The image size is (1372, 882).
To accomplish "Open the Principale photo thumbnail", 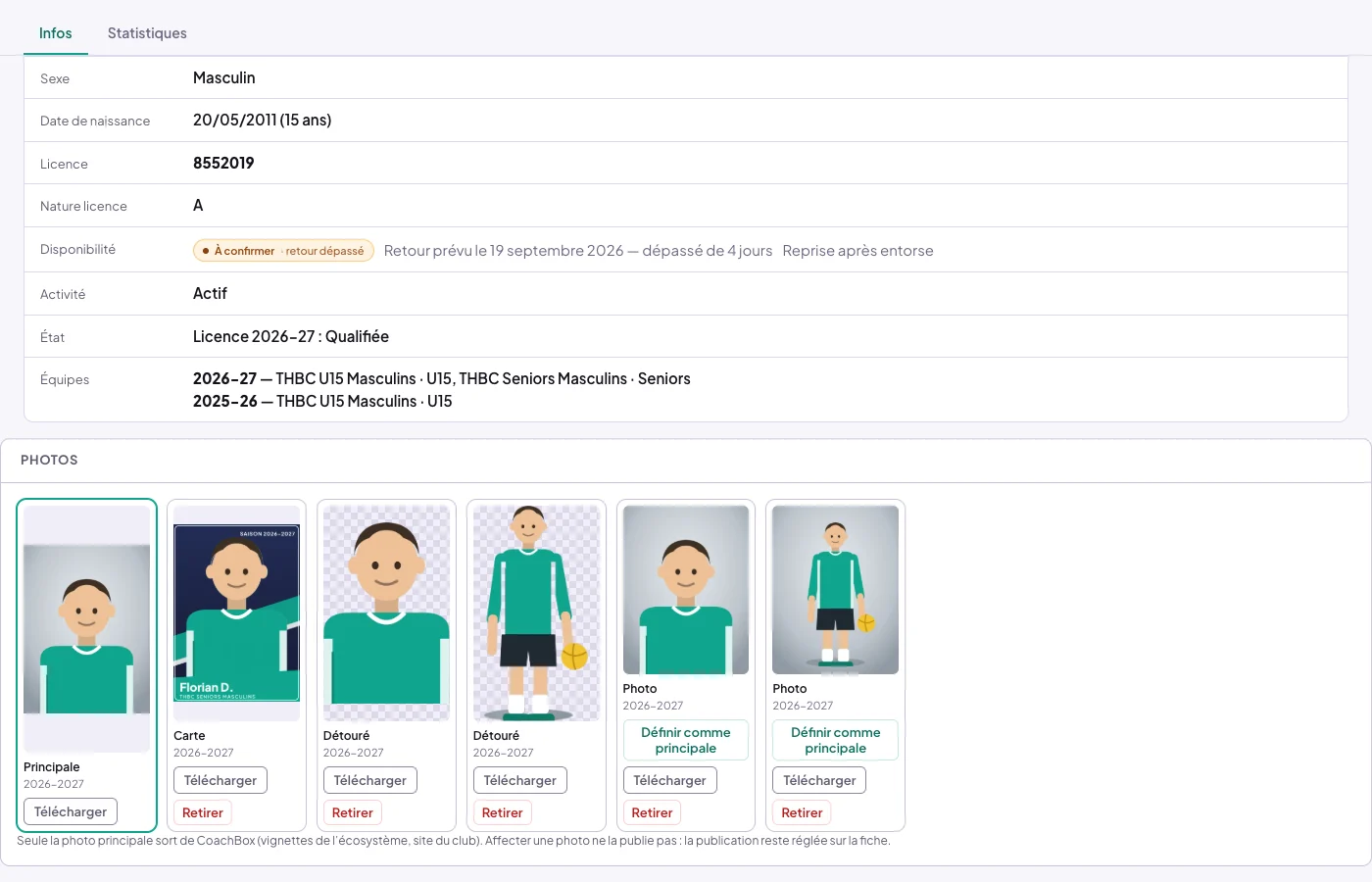I will pos(86,629).
